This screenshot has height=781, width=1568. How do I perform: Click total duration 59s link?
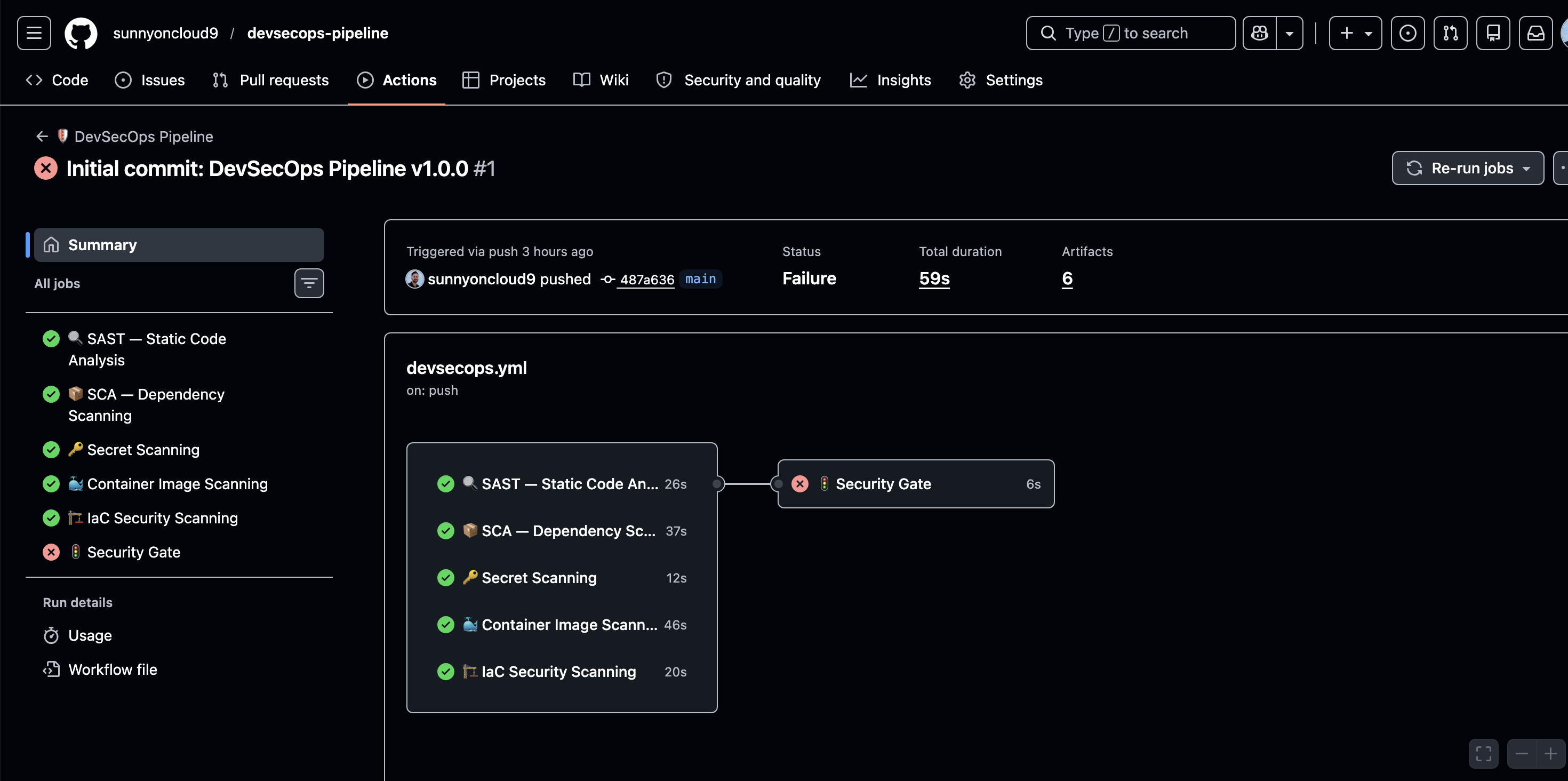[x=934, y=279]
